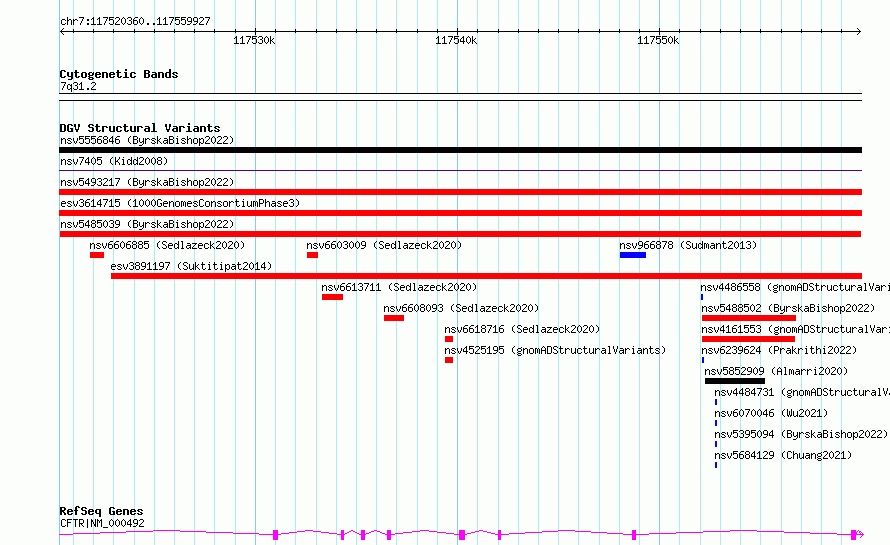
Task: Click the tiny red nsv6618716 block
Action: coord(449,339)
